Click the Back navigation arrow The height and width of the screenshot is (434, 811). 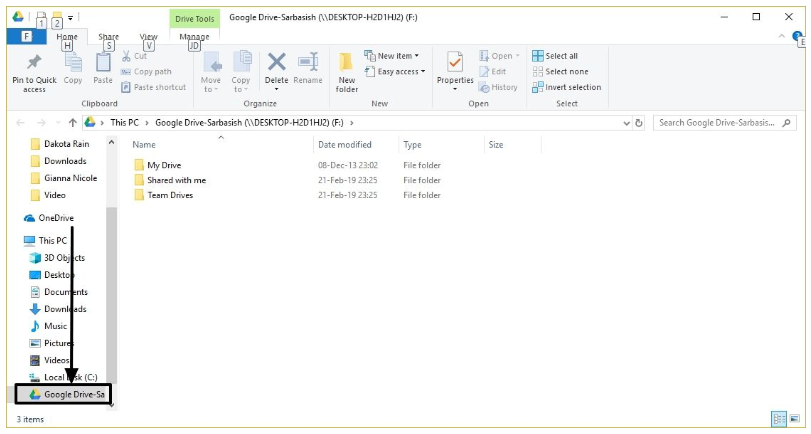point(20,123)
